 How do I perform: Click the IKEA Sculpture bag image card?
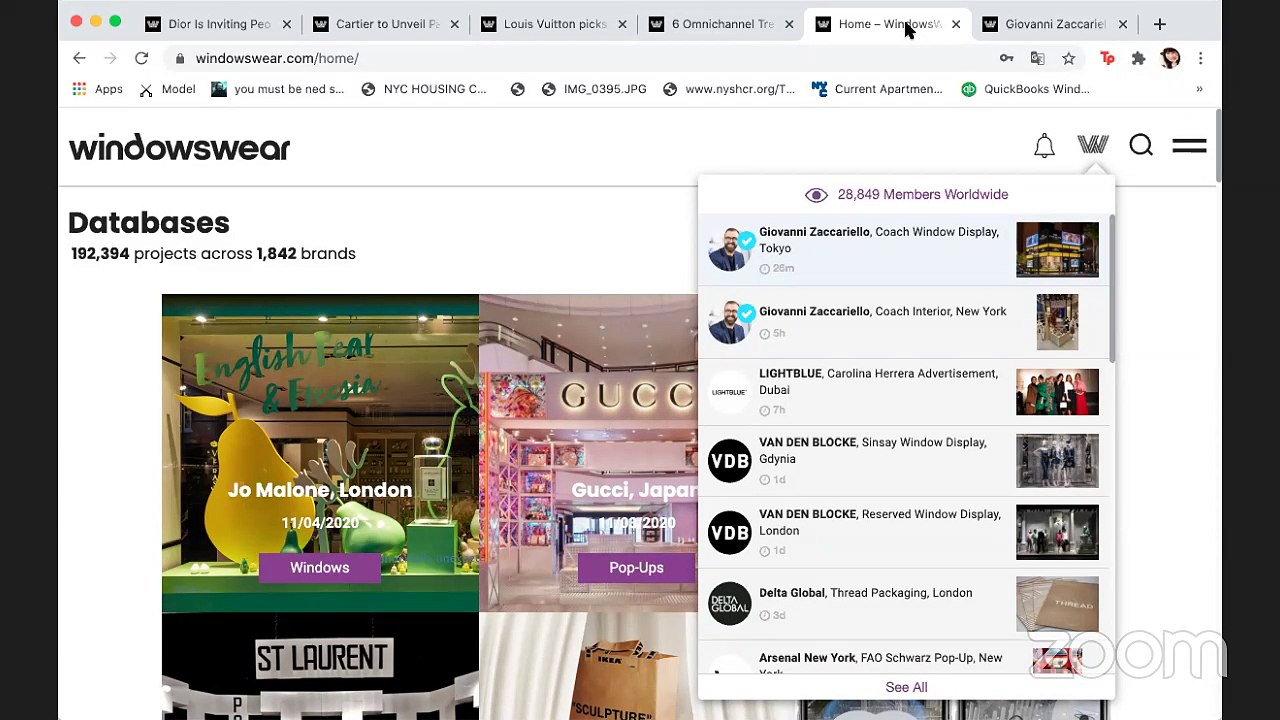[588, 666]
